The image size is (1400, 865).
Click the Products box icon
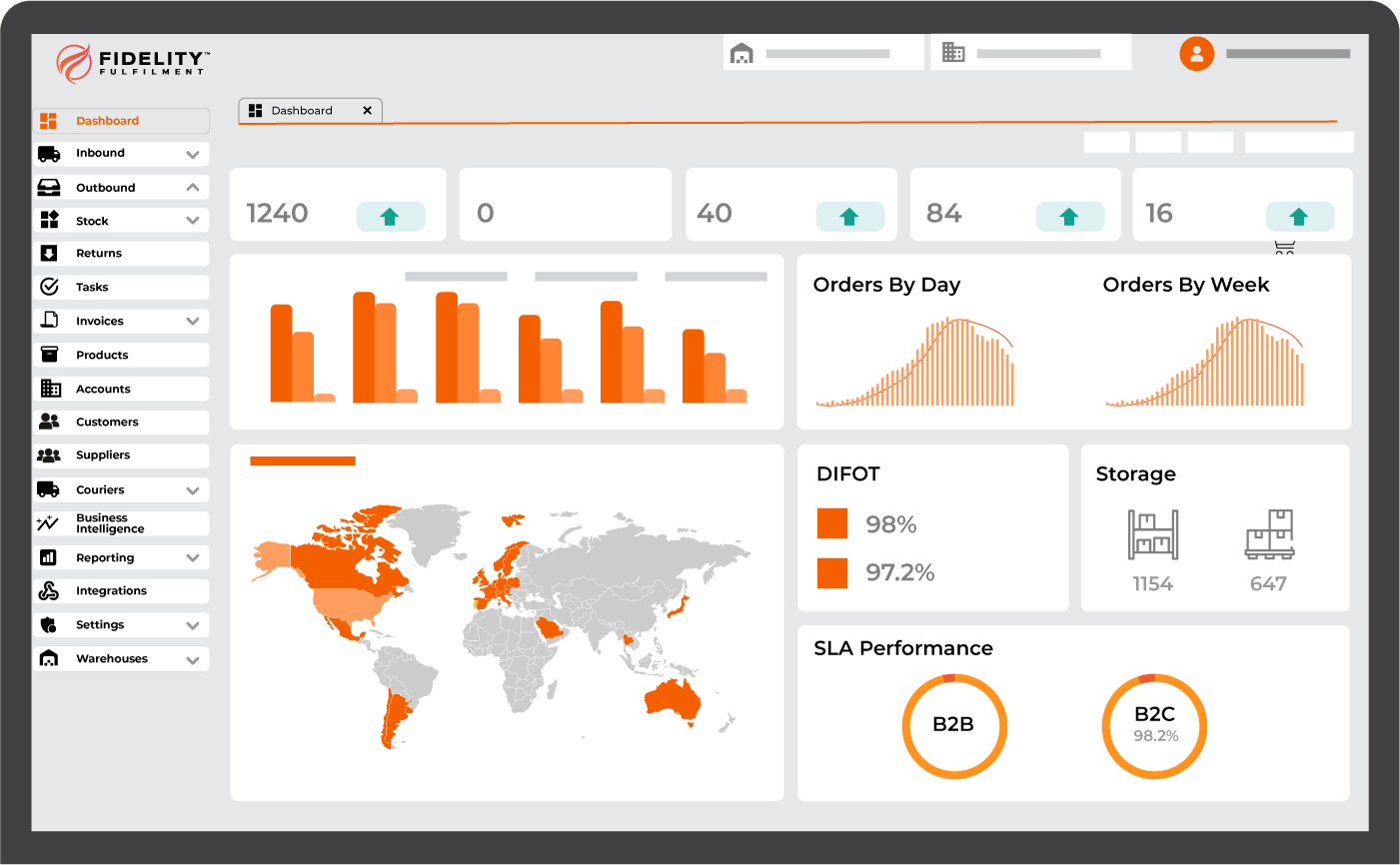[49, 355]
